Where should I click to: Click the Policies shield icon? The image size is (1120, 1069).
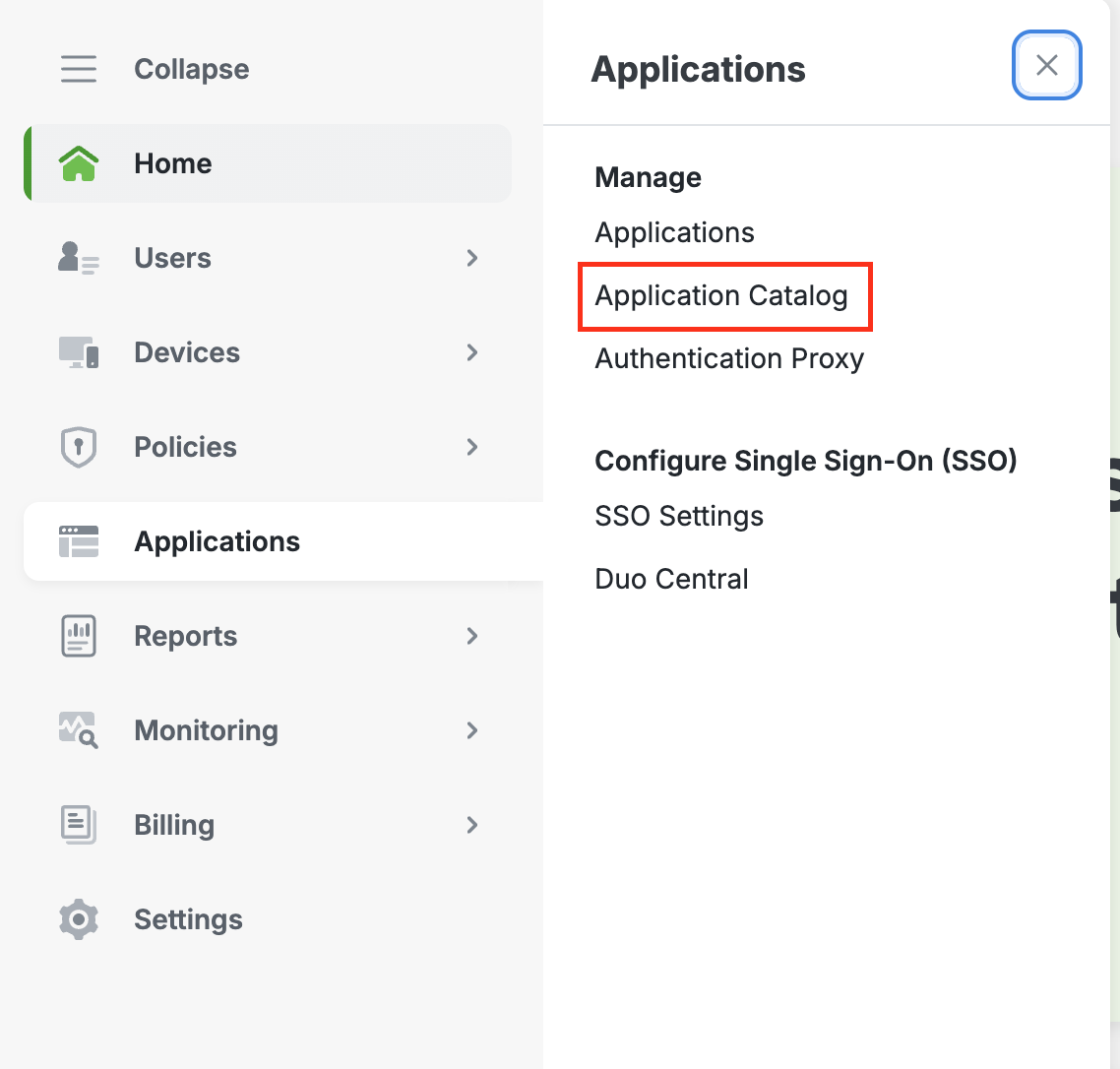(79, 447)
